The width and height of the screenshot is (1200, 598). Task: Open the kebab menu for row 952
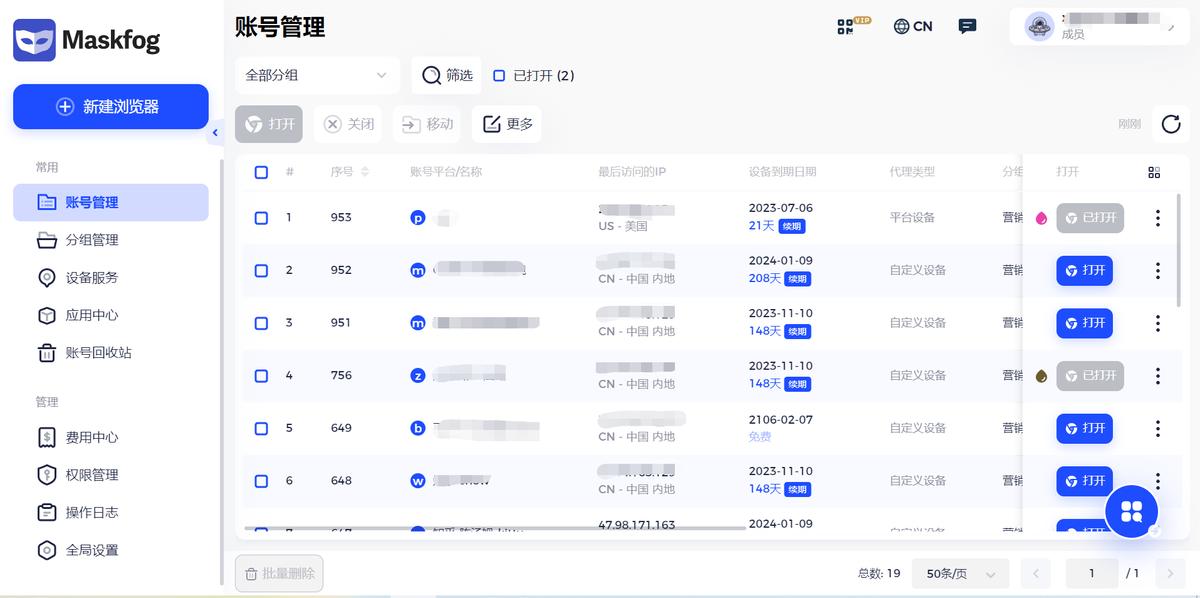point(1157,270)
